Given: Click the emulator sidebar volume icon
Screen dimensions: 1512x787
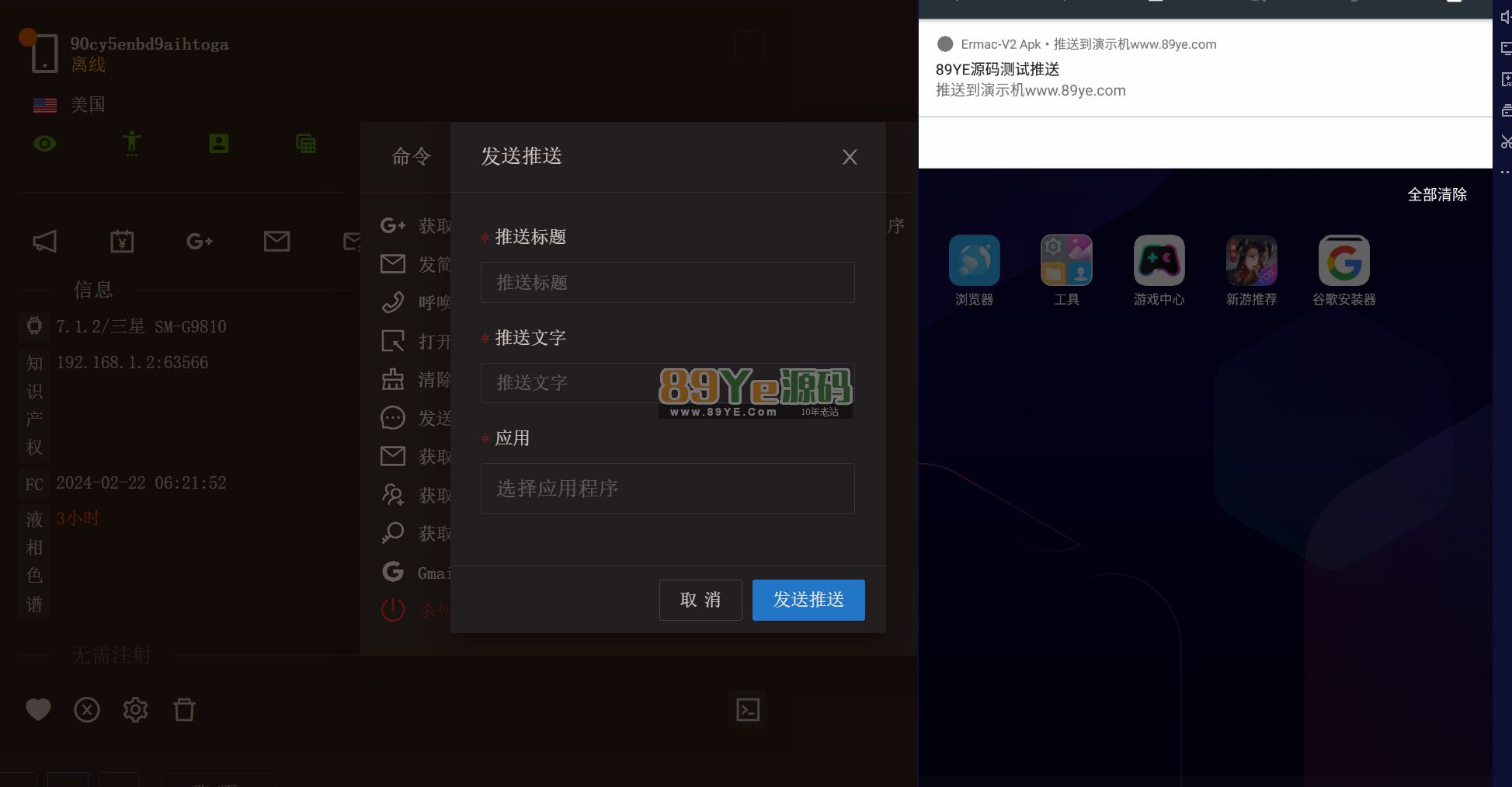Looking at the screenshot, I should pyautogui.click(x=1505, y=17).
